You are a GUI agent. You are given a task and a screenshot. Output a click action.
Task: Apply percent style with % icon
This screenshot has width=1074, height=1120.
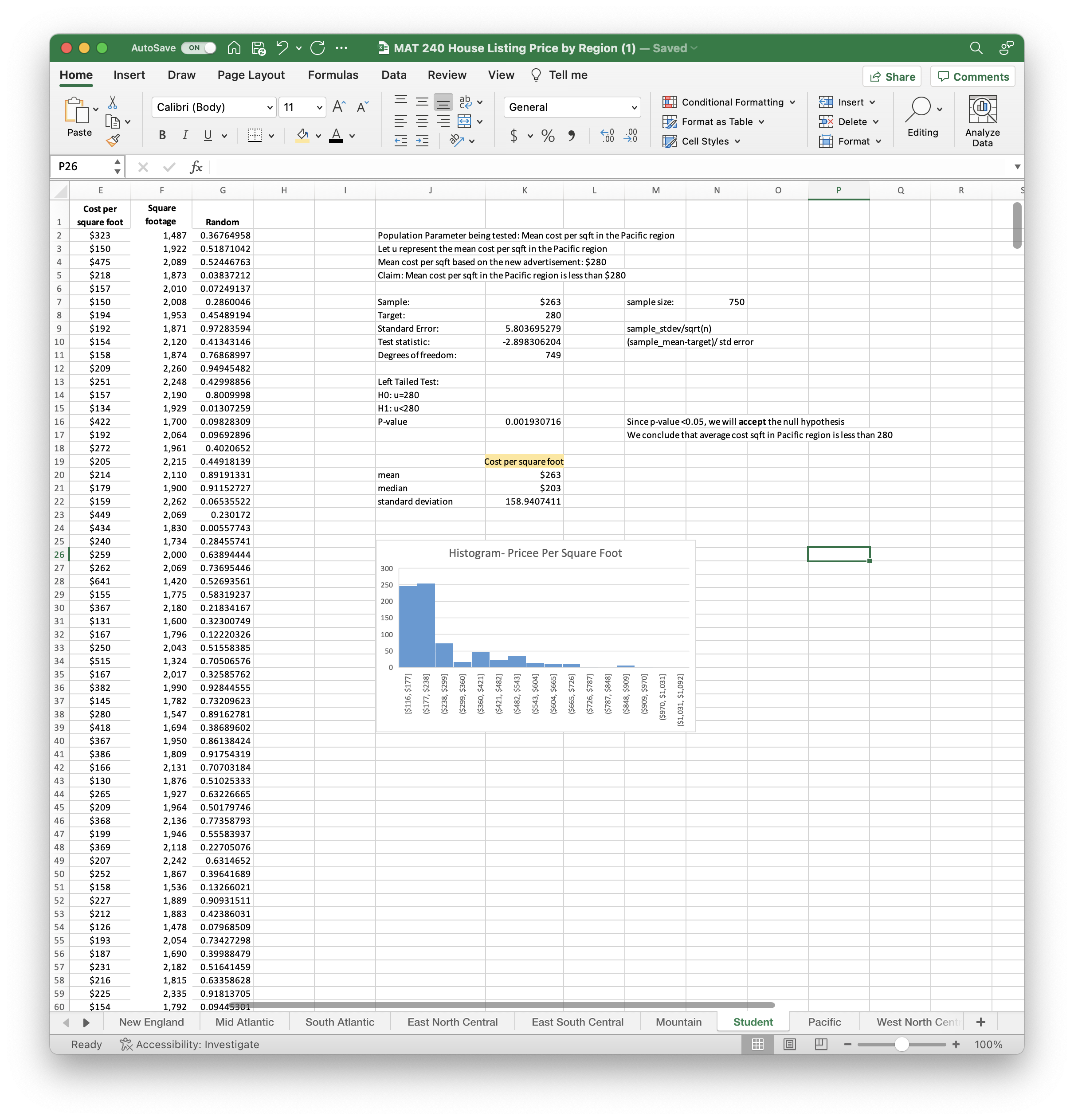coord(548,136)
